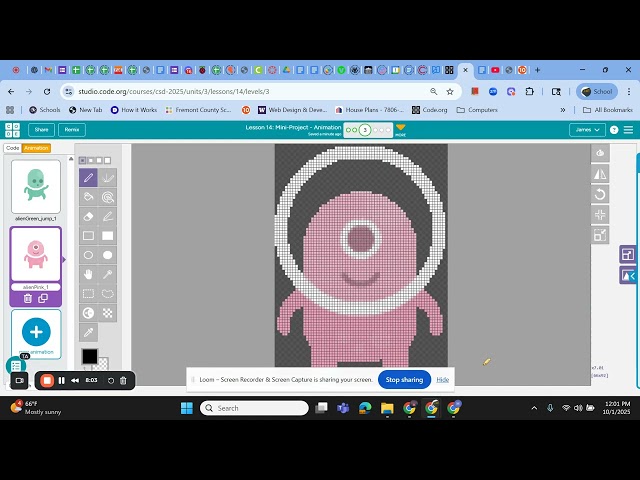The height and width of the screenshot is (480, 640).
Task: Center the sprite with the crosshair icon
Action: (x=600, y=215)
